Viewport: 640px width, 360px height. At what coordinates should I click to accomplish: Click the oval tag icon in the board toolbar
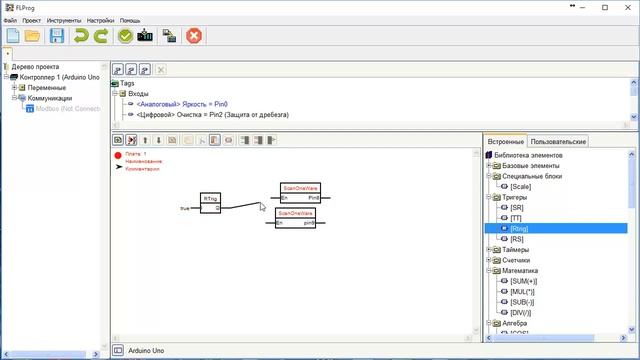coord(229,140)
